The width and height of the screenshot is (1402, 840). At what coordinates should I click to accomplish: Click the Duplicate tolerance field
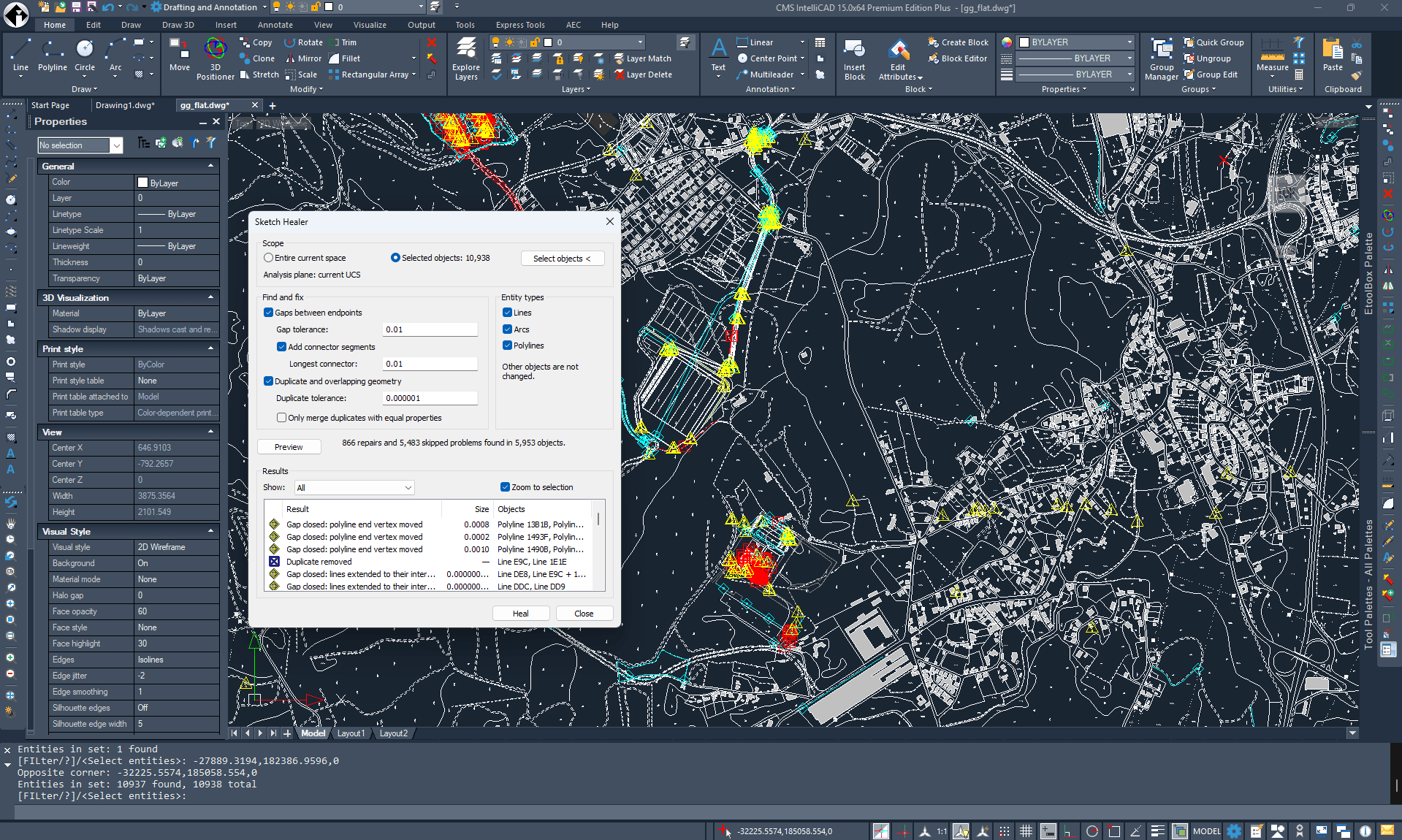430,398
